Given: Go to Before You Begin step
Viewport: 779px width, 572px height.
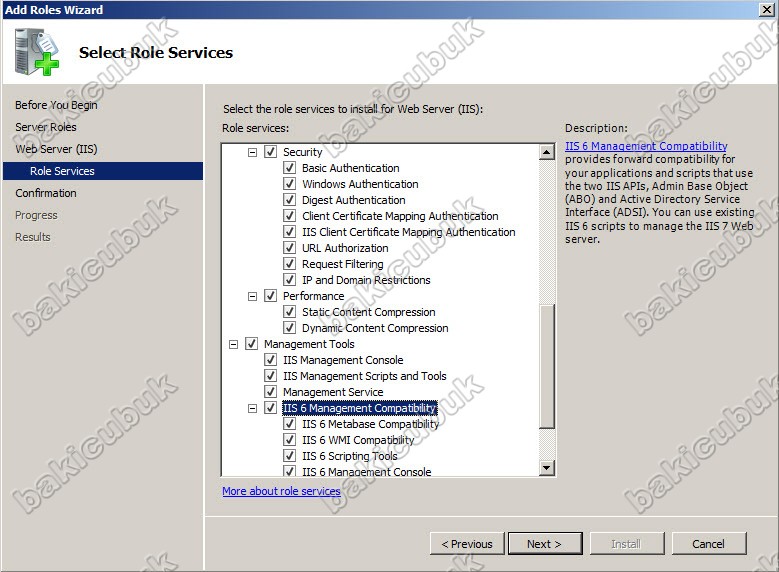Looking at the screenshot, I should [56, 105].
